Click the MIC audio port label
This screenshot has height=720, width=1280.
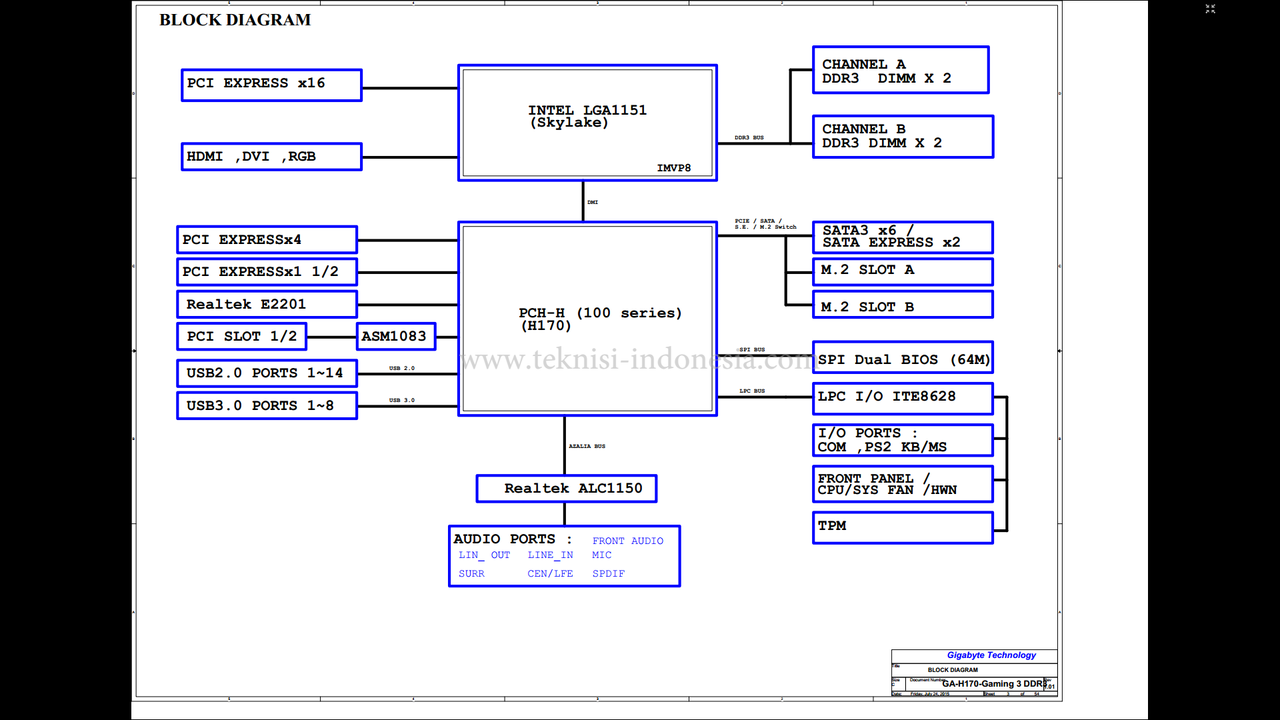tap(602, 555)
